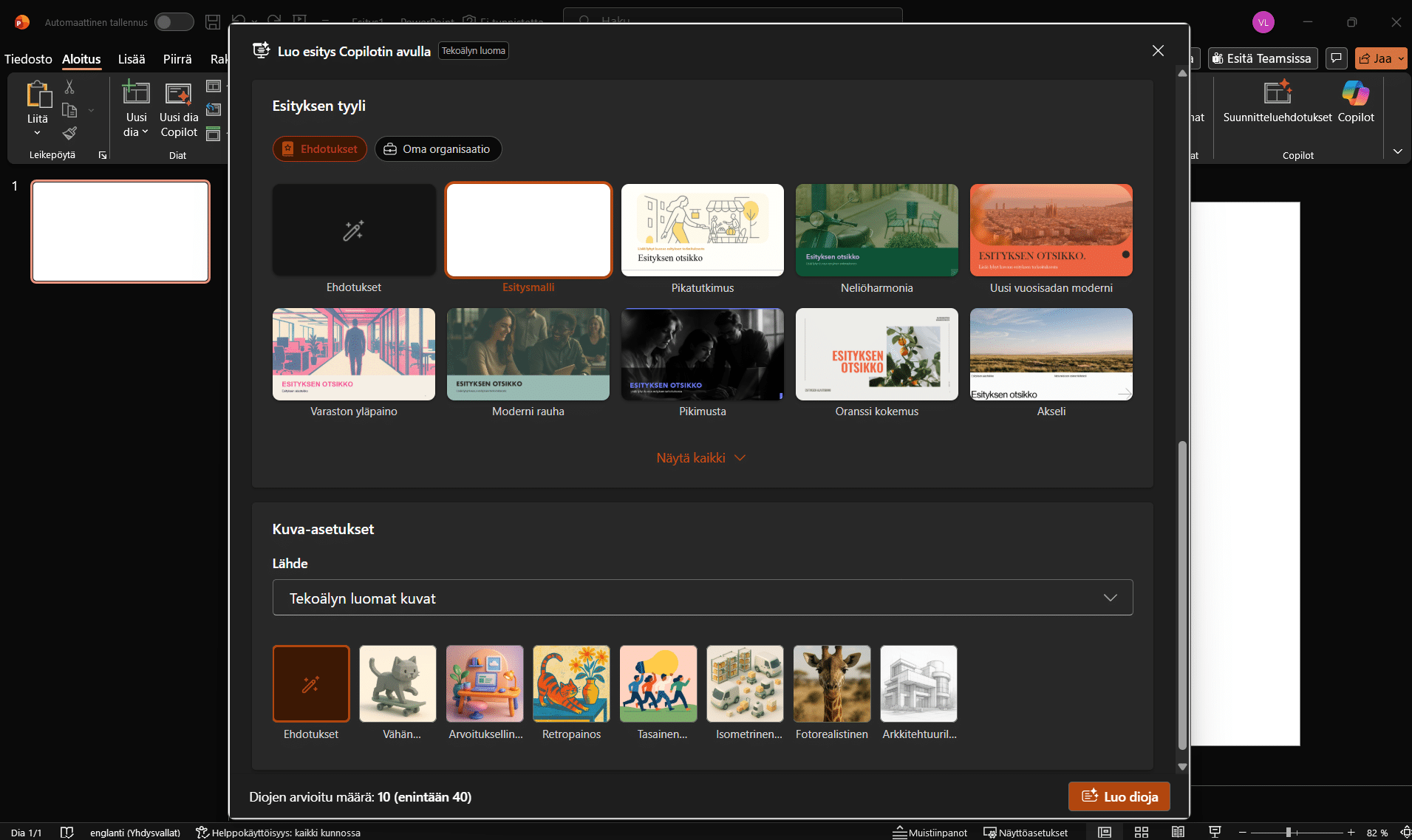The image size is (1412, 840).
Task: Open the Tiedosto menu
Action: (x=28, y=59)
